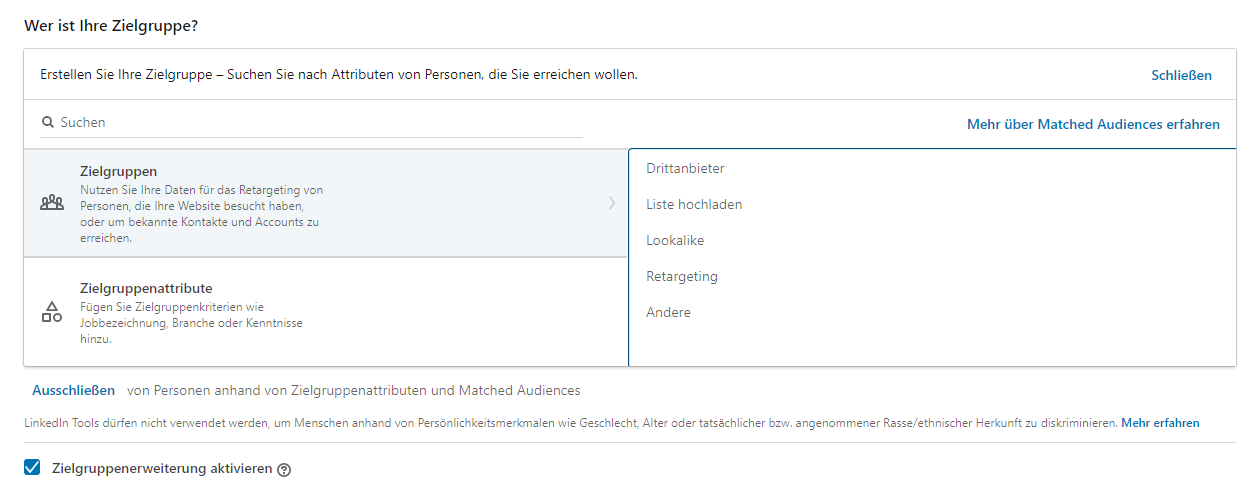Pick the Lookalike audience option
1254x501 pixels.
675,240
